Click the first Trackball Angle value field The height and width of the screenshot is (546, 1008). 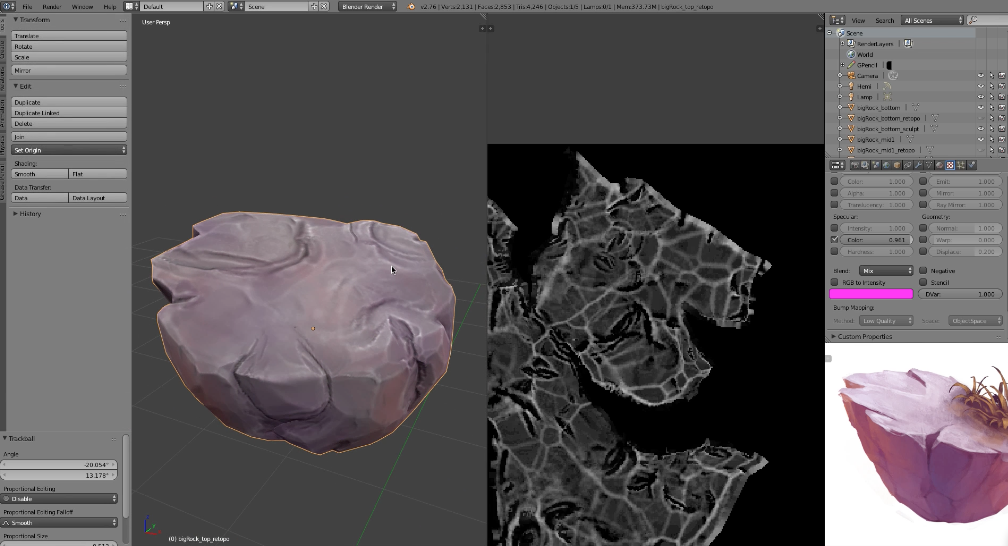click(x=60, y=464)
